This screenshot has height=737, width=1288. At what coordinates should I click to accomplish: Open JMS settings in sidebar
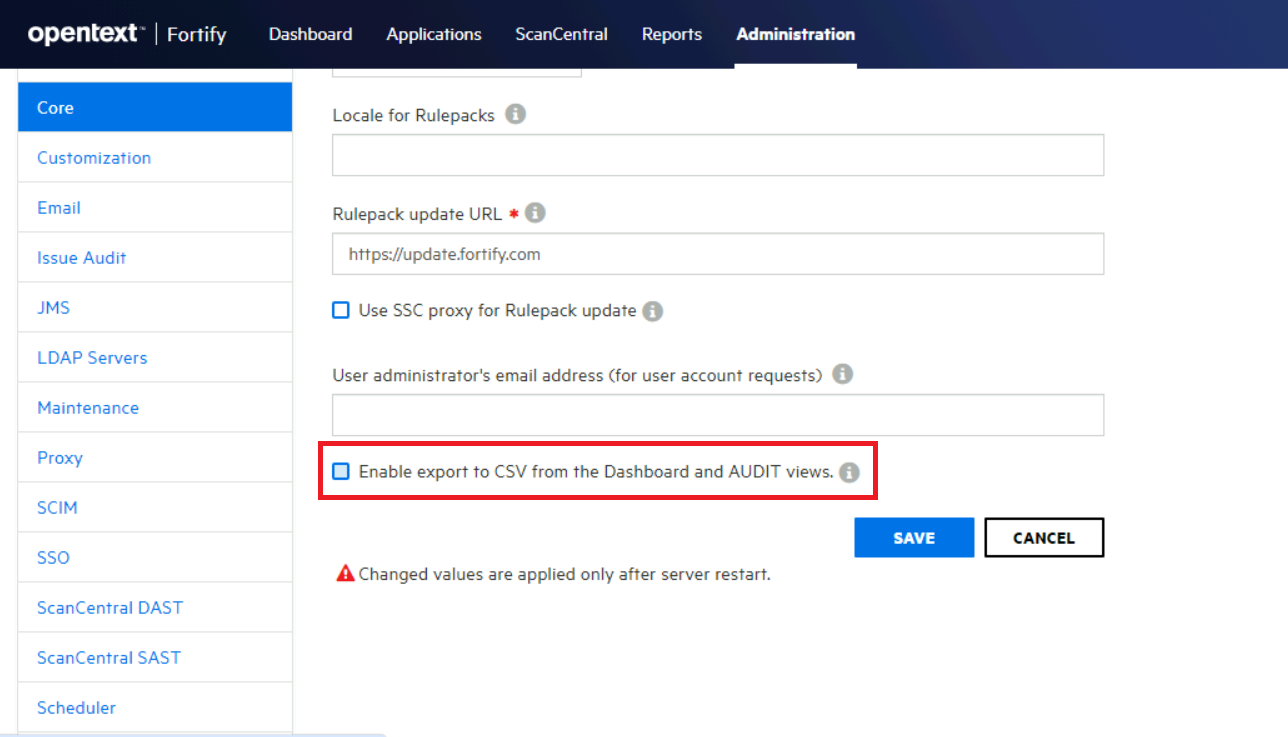pos(155,307)
